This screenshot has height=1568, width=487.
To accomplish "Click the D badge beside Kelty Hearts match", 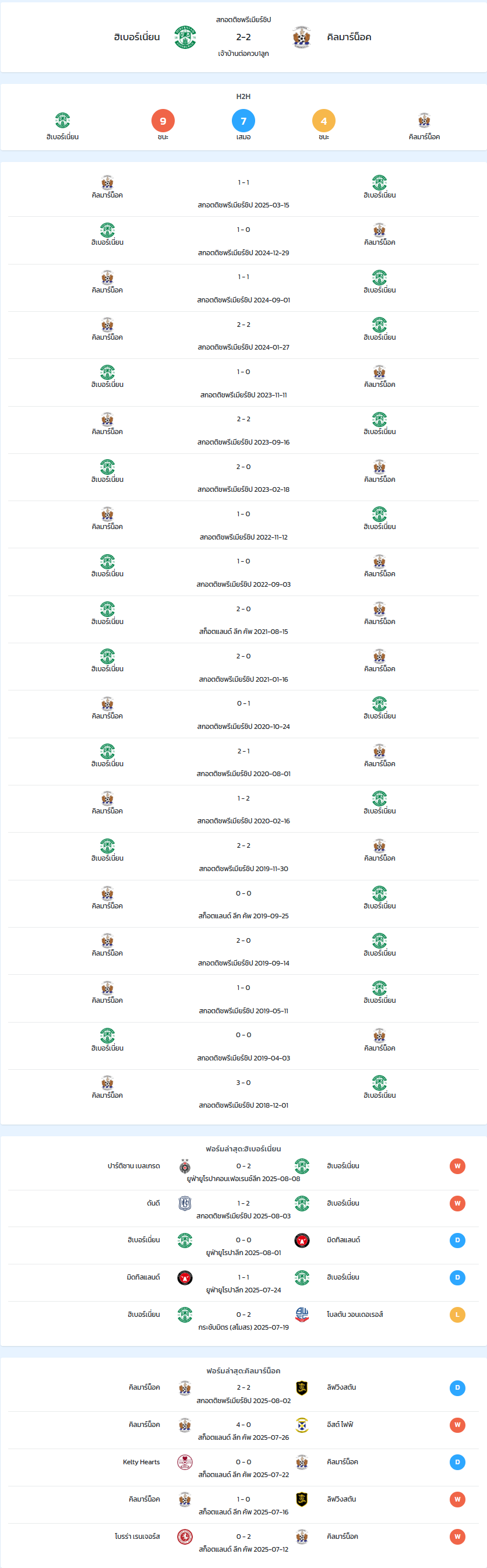I will pos(457,1462).
